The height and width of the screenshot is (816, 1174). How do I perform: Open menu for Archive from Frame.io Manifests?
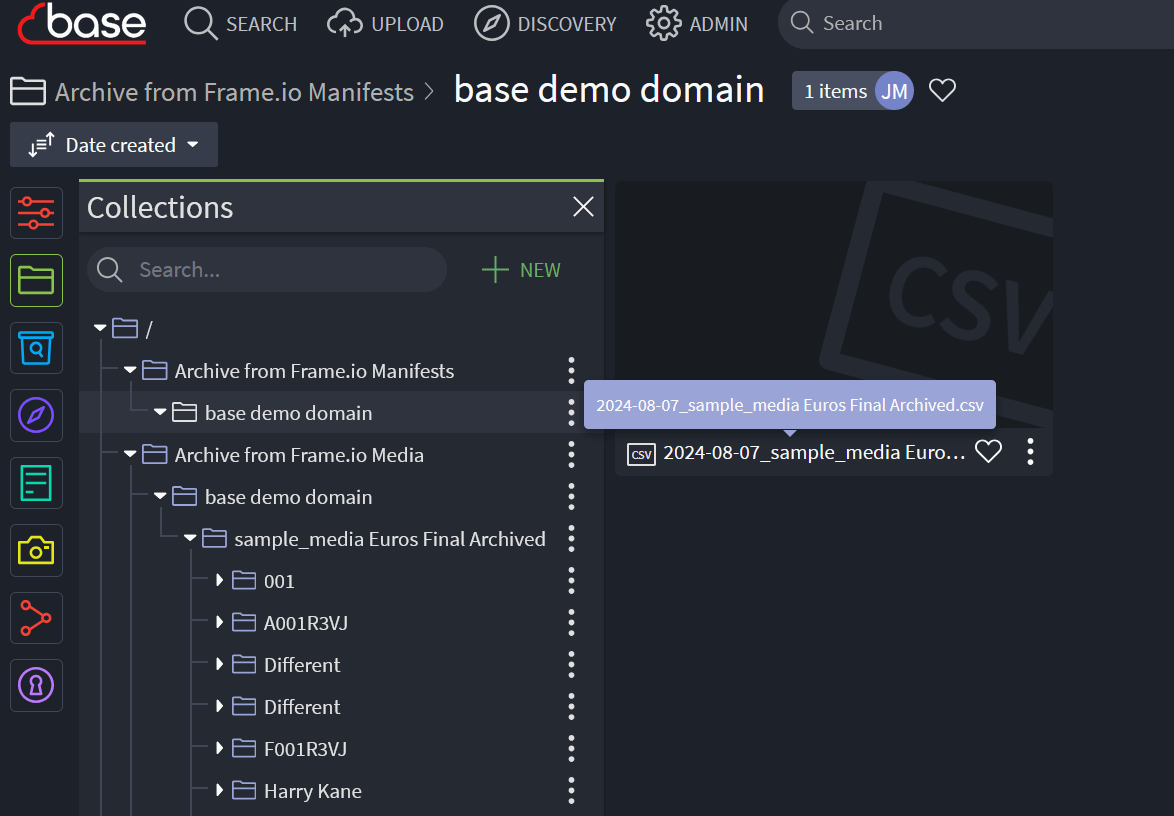pyautogui.click(x=571, y=371)
